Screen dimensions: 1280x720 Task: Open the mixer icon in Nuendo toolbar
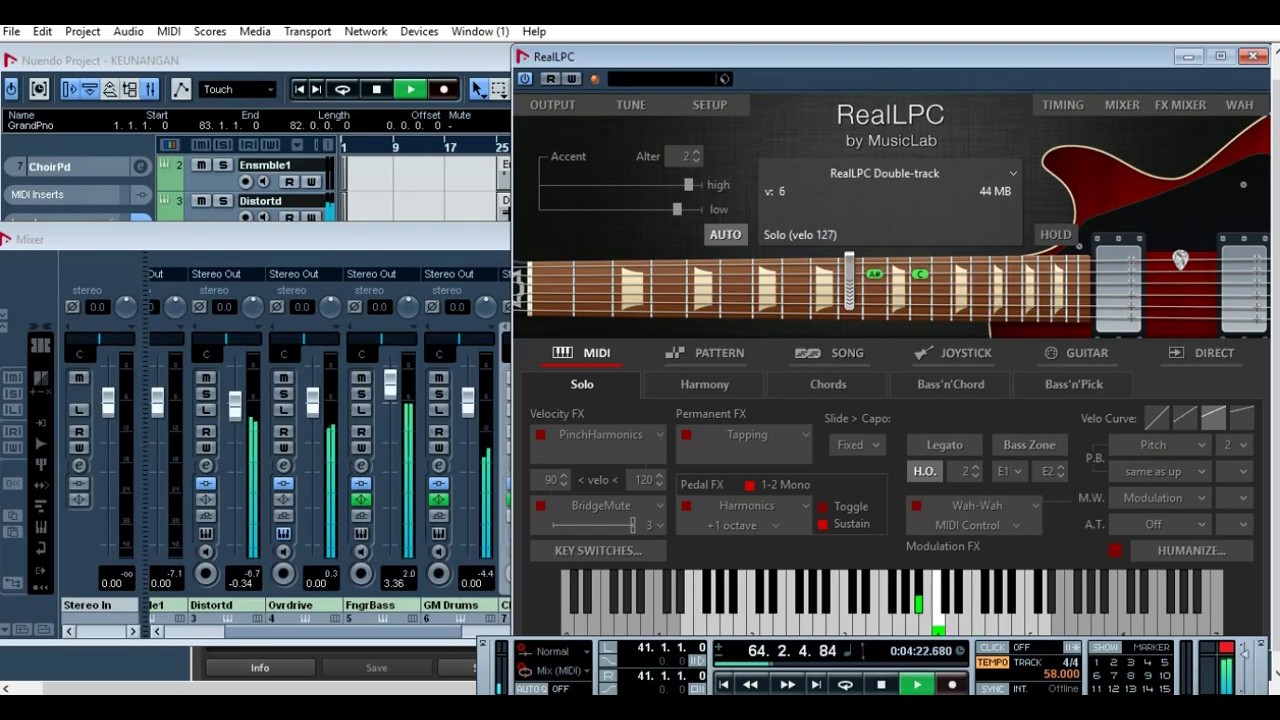point(149,89)
